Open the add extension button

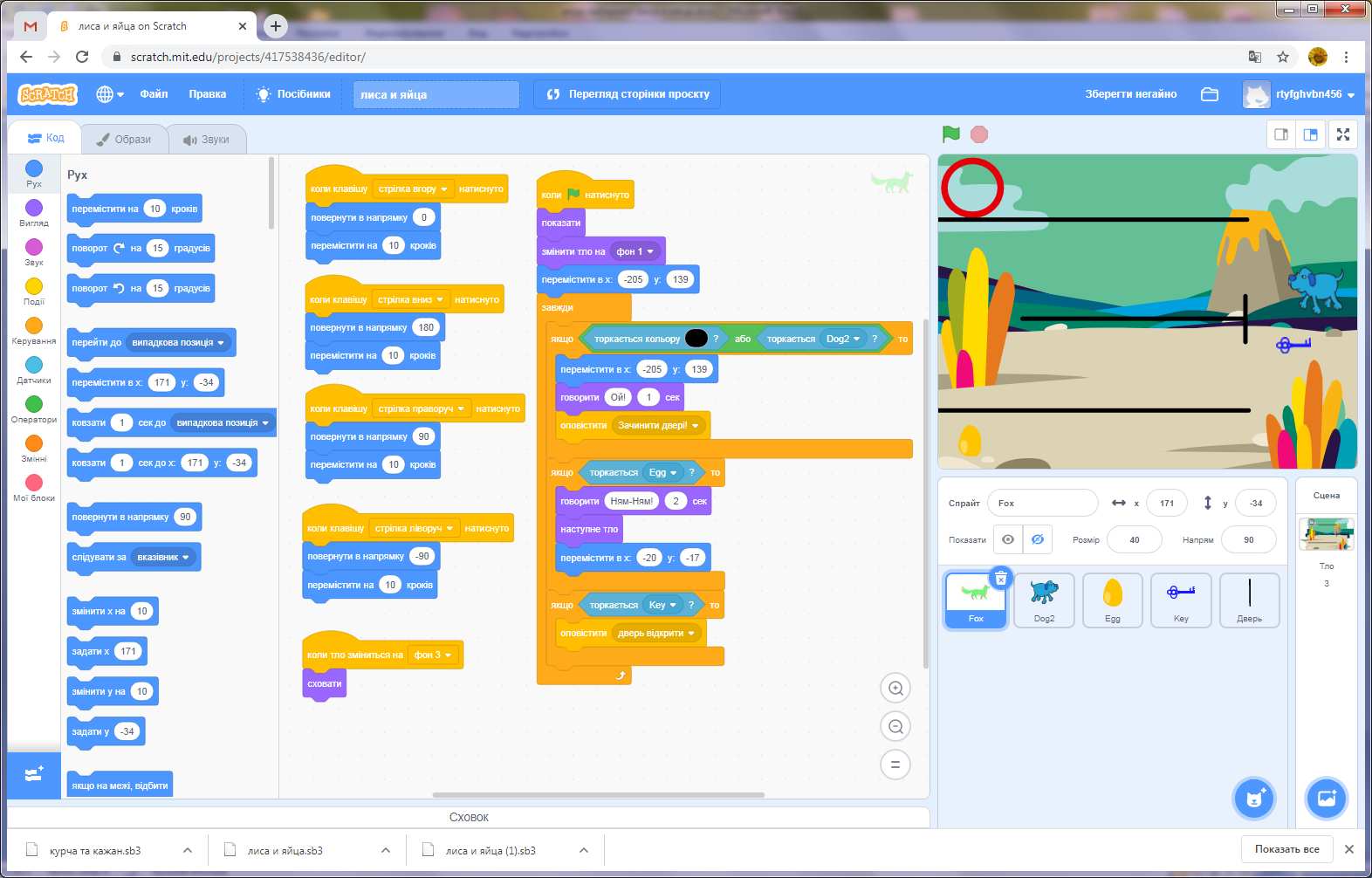tap(34, 774)
